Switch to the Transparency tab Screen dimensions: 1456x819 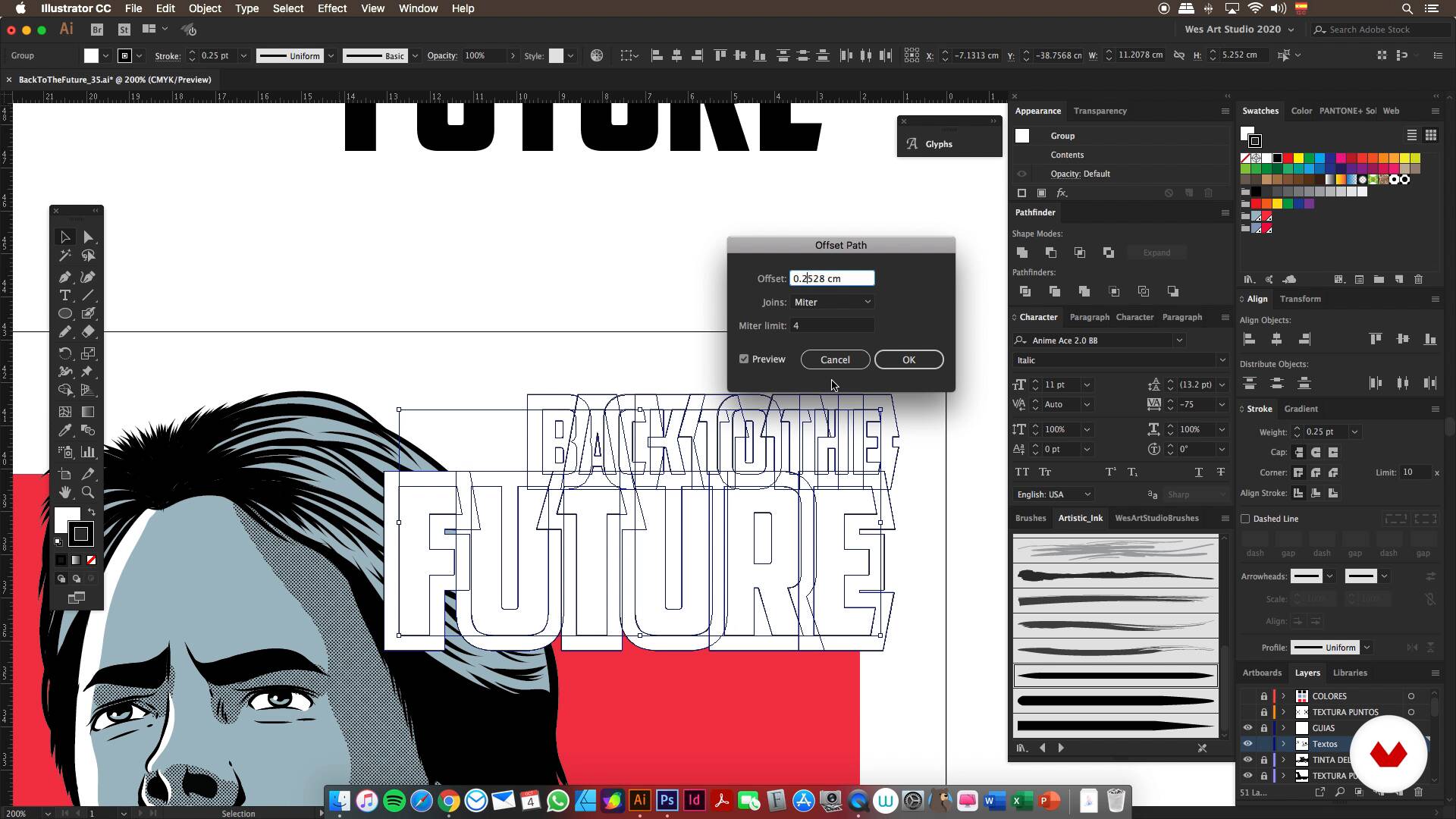click(1100, 111)
